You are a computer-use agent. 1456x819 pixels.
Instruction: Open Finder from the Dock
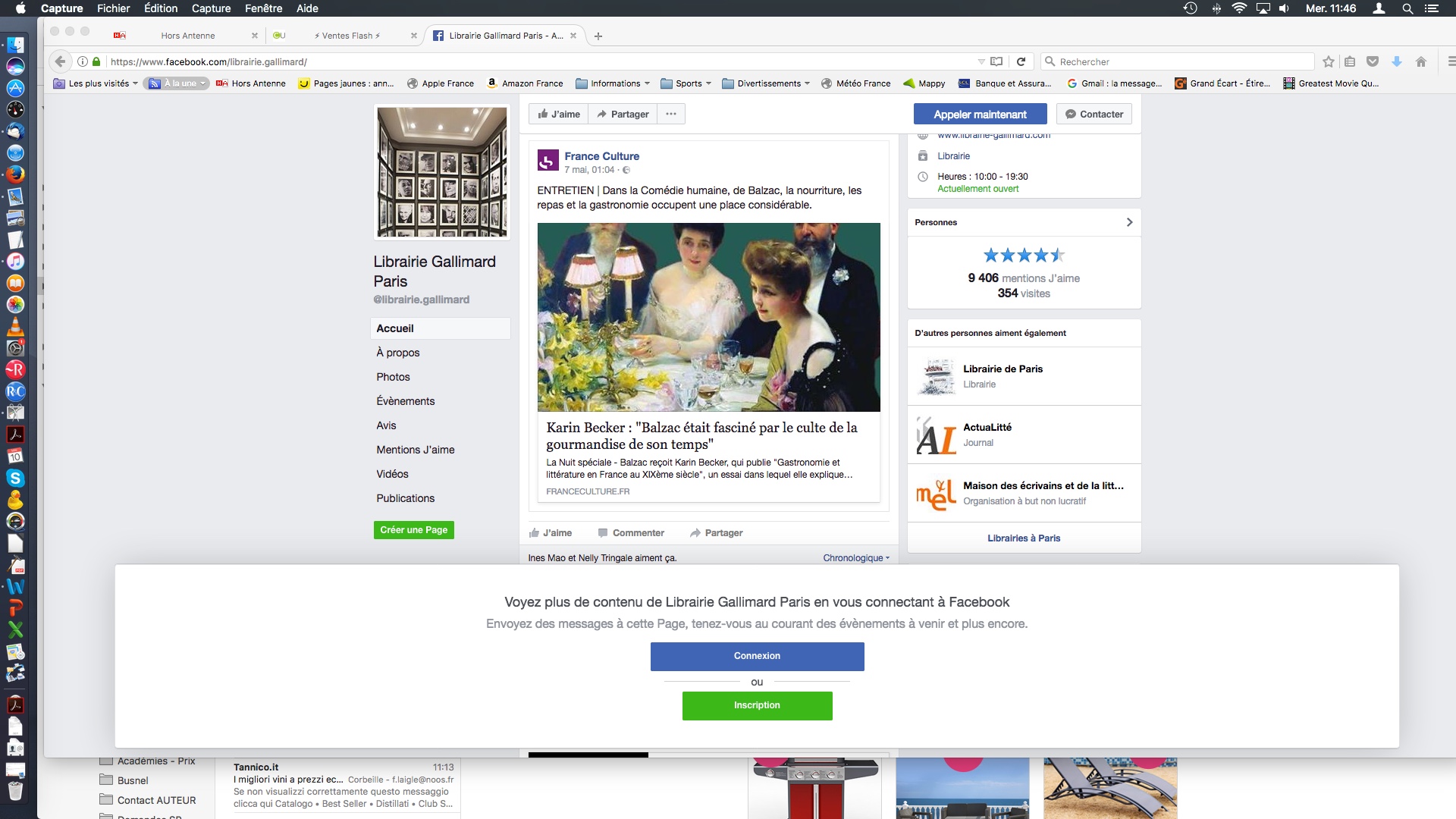15,45
